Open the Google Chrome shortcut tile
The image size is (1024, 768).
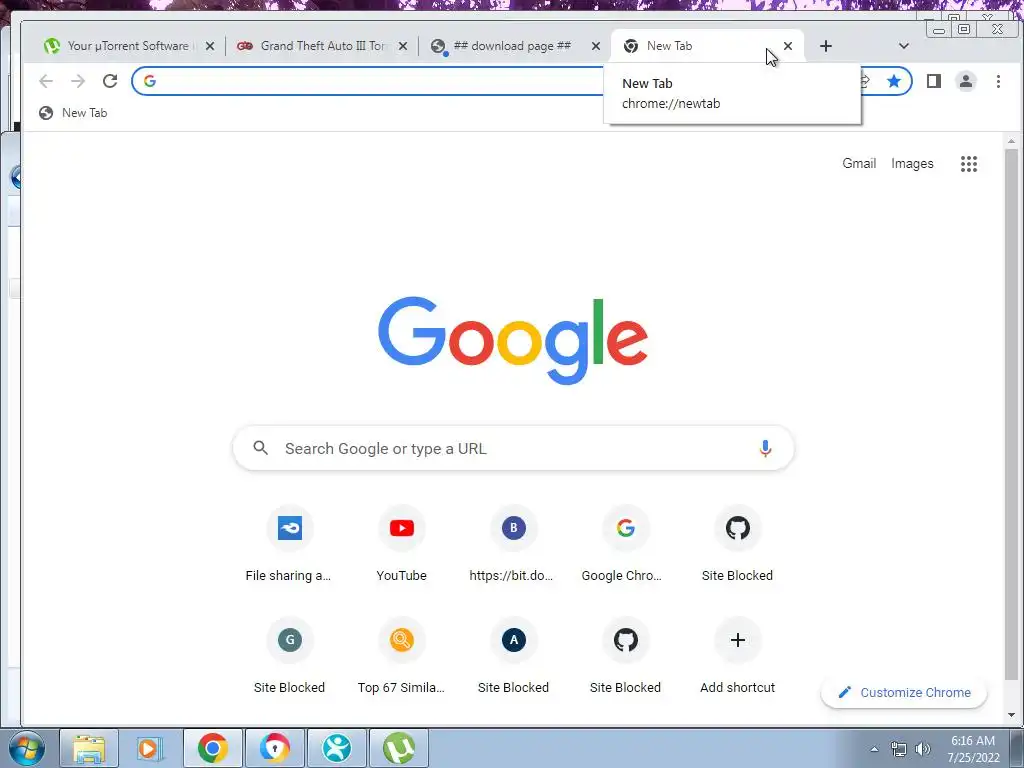pyautogui.click(x=625, y=543)
